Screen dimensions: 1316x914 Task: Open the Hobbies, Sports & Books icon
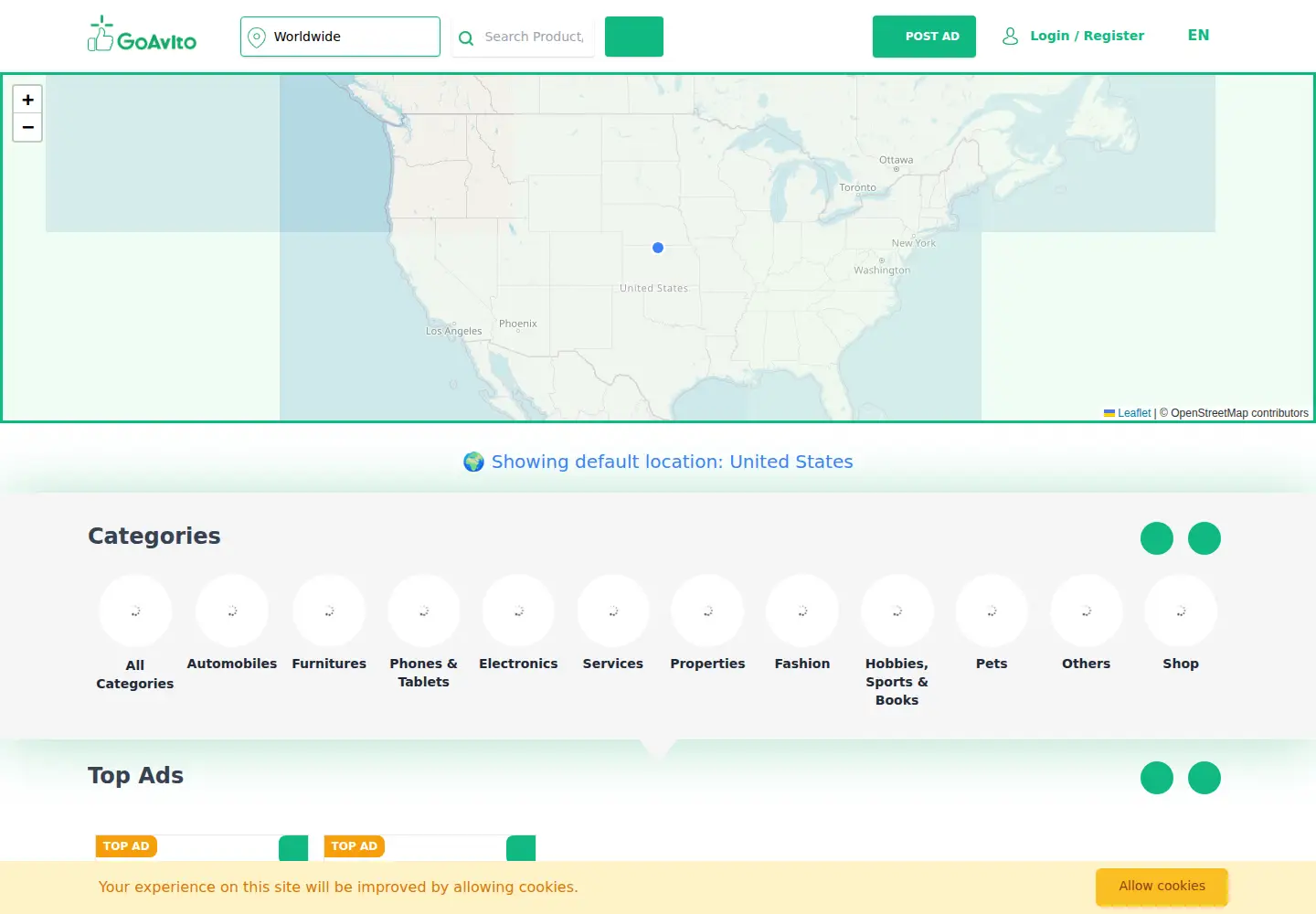coord(897,611)
